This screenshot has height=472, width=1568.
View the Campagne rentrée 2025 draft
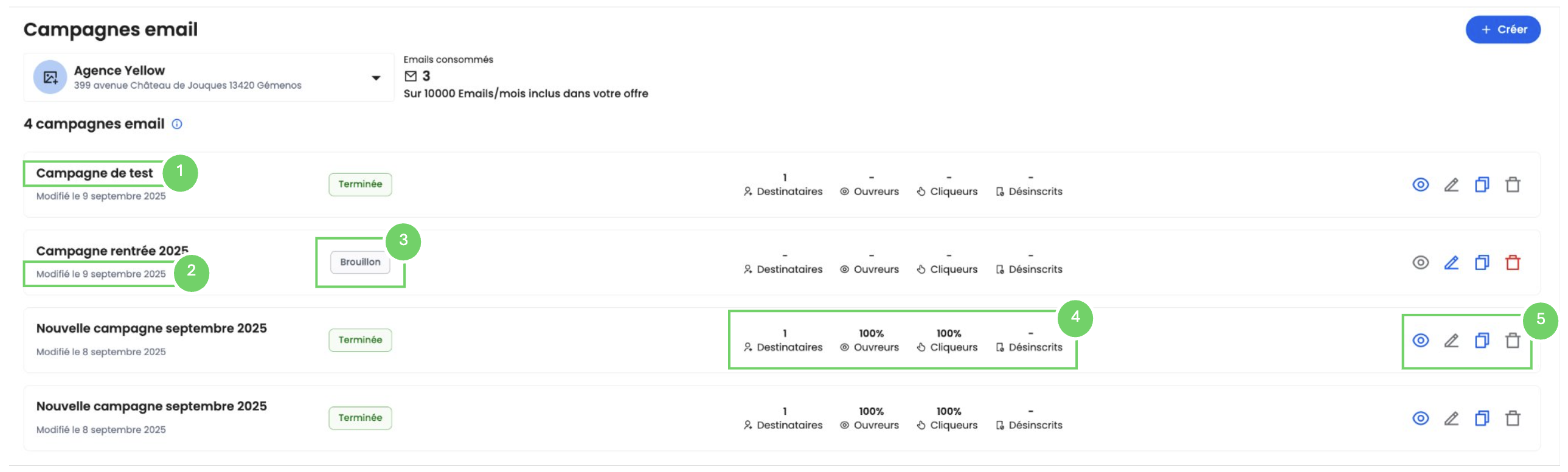[x=1420, y=263]
